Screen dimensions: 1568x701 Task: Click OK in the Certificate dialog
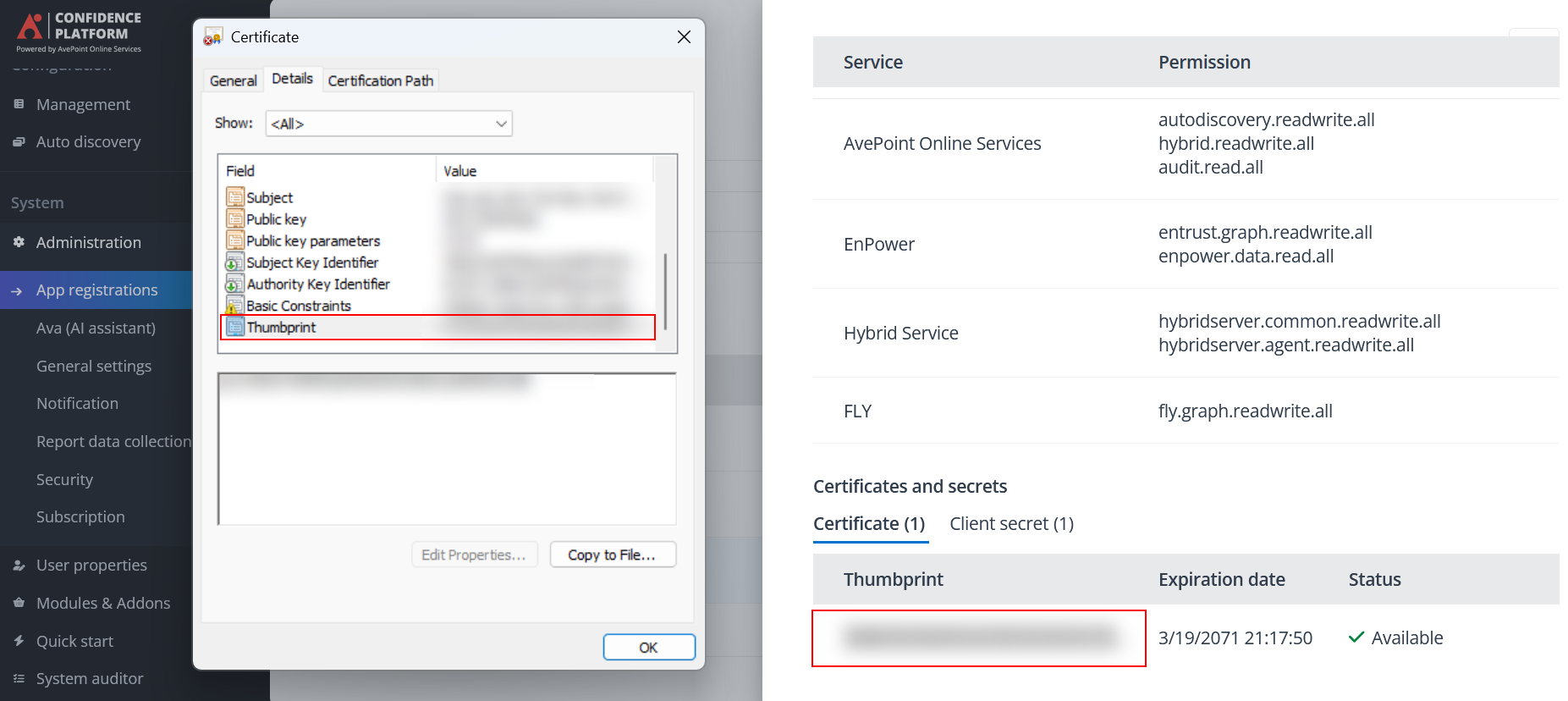(648, 647)
